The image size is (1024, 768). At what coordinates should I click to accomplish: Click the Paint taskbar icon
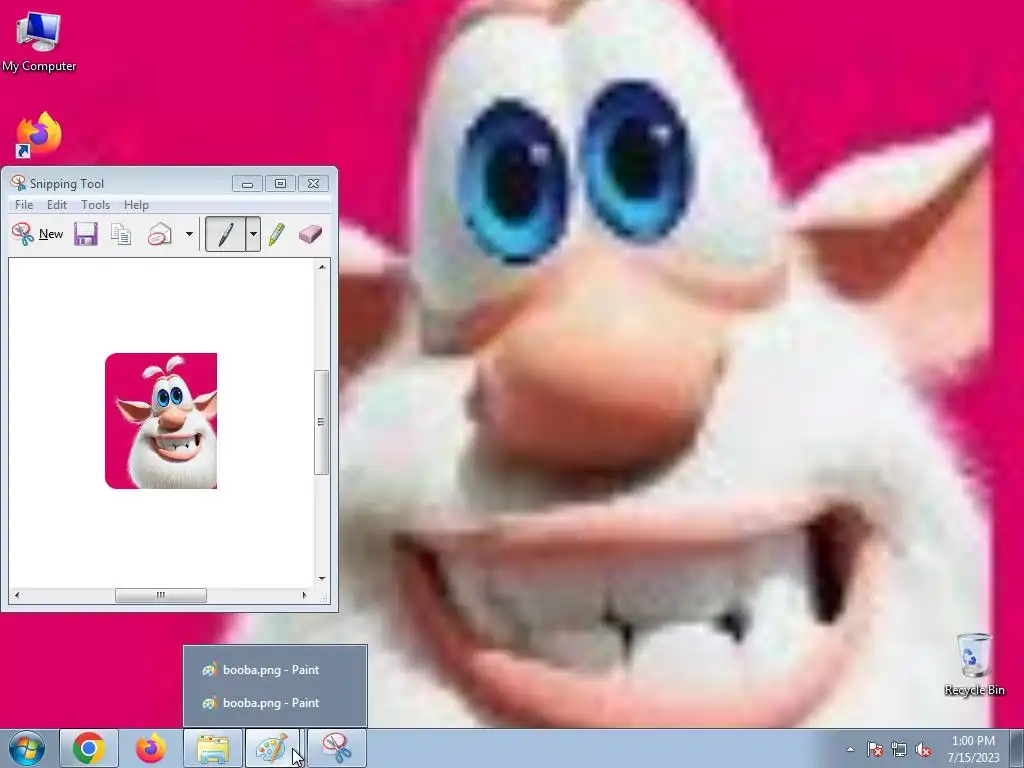click(273, 748)
